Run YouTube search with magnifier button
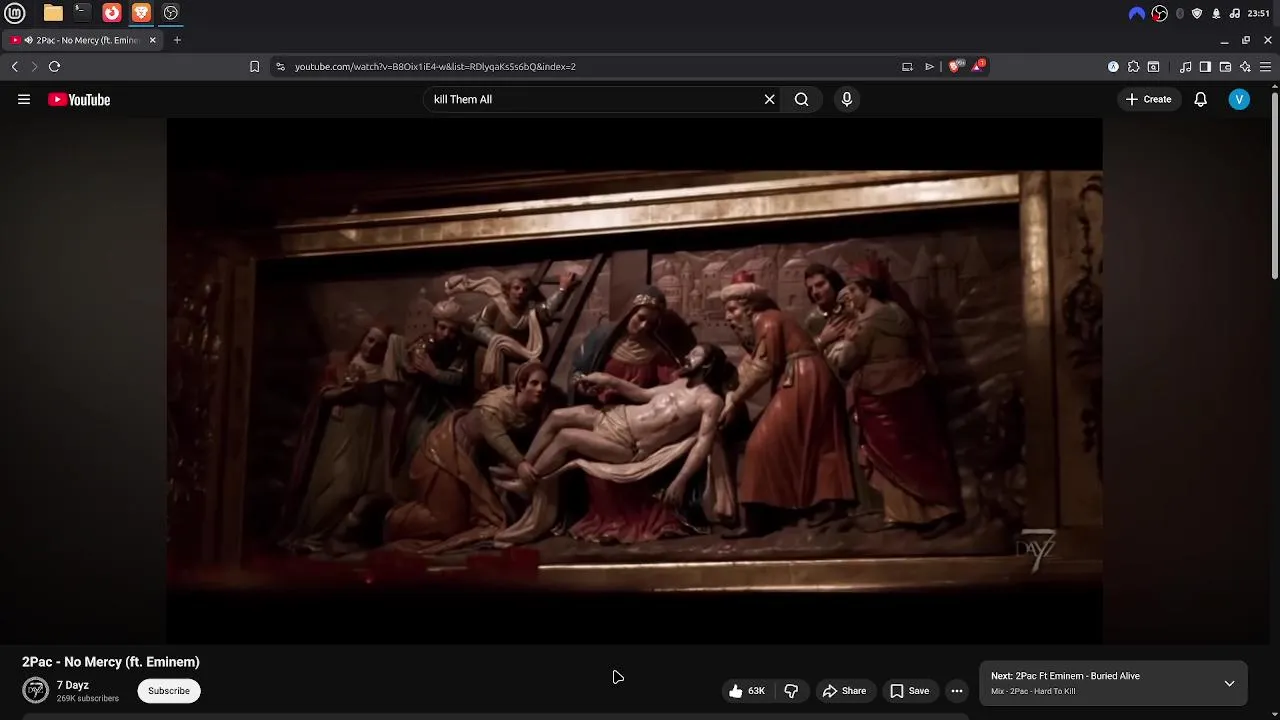The image size is (1280, 720). [x=802, y=99]
